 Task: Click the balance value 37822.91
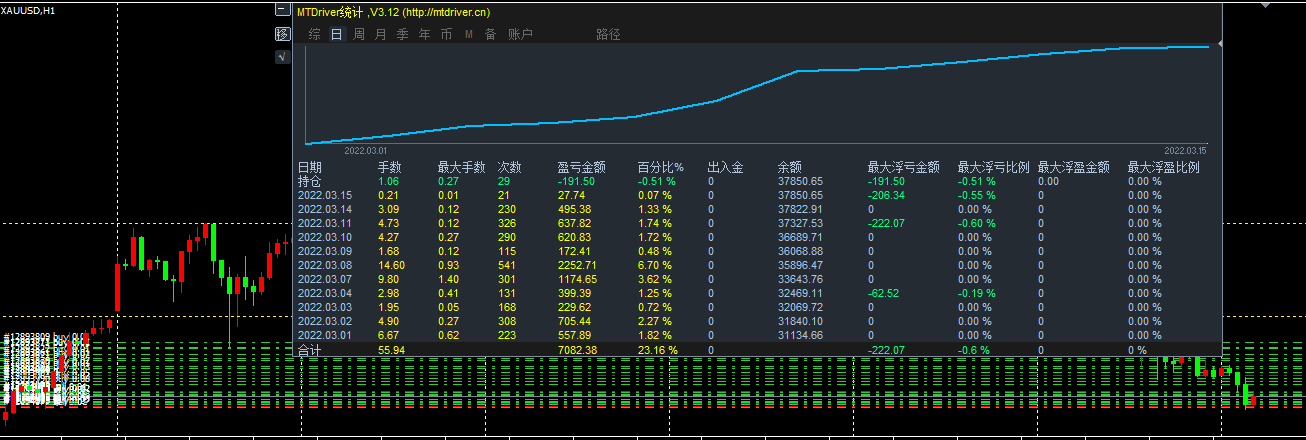click(800, 210)
